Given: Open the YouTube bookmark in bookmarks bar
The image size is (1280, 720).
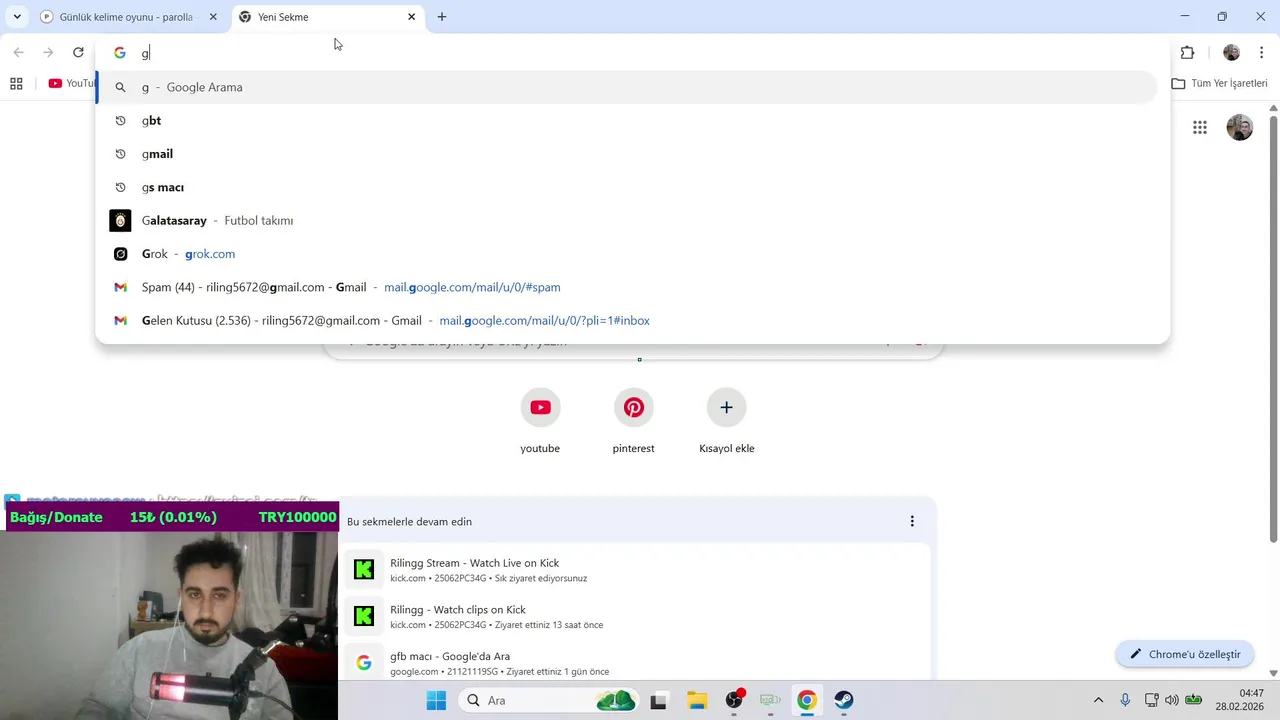Looking at the screenshot, I should point(70,83).
